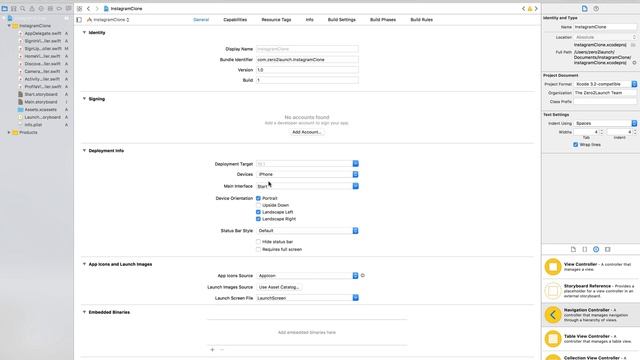Open the Breakpoint navigator icon

(59, 9)
